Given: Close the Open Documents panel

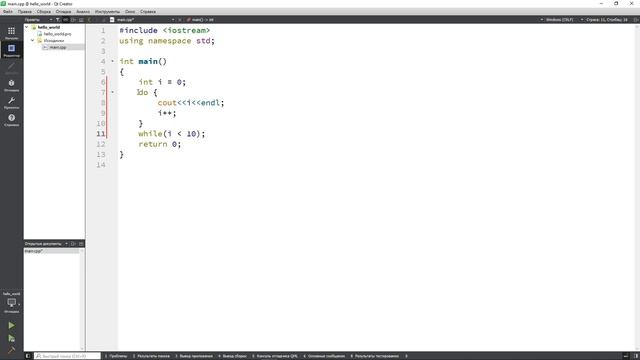Looking at the screenshot, I should click(81, 244).
